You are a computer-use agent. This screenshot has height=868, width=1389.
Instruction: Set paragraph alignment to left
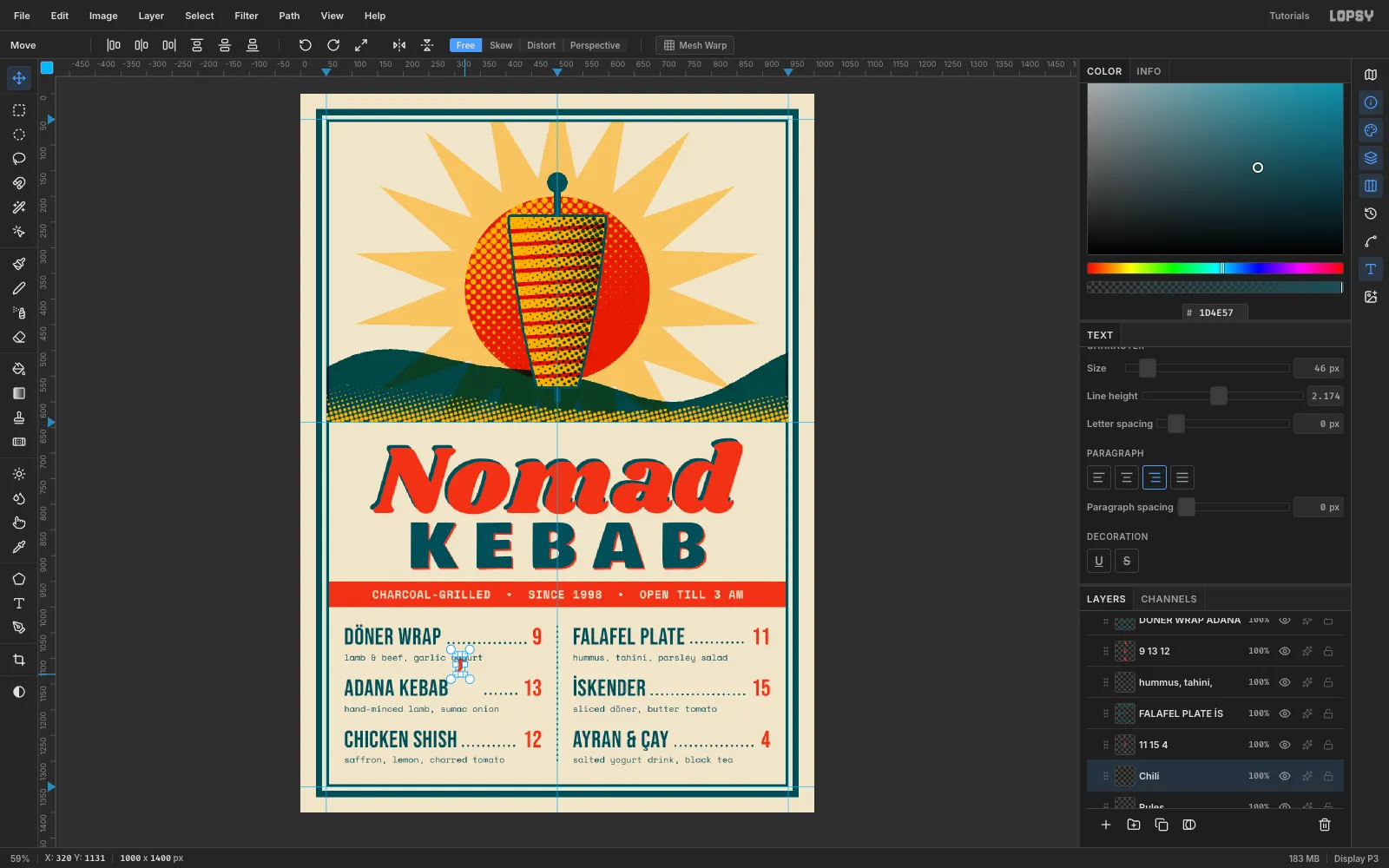1099,477
